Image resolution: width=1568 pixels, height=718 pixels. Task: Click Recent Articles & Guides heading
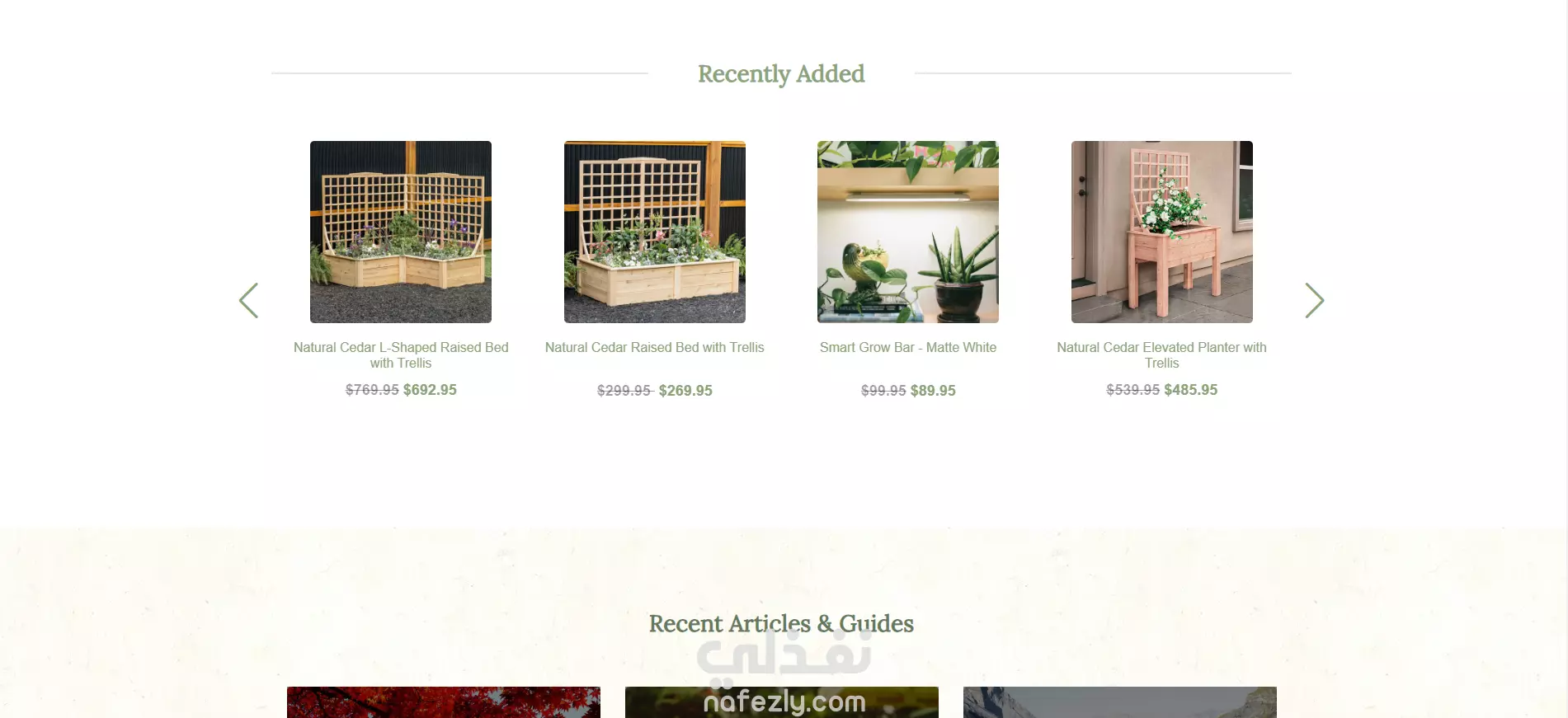781,624
